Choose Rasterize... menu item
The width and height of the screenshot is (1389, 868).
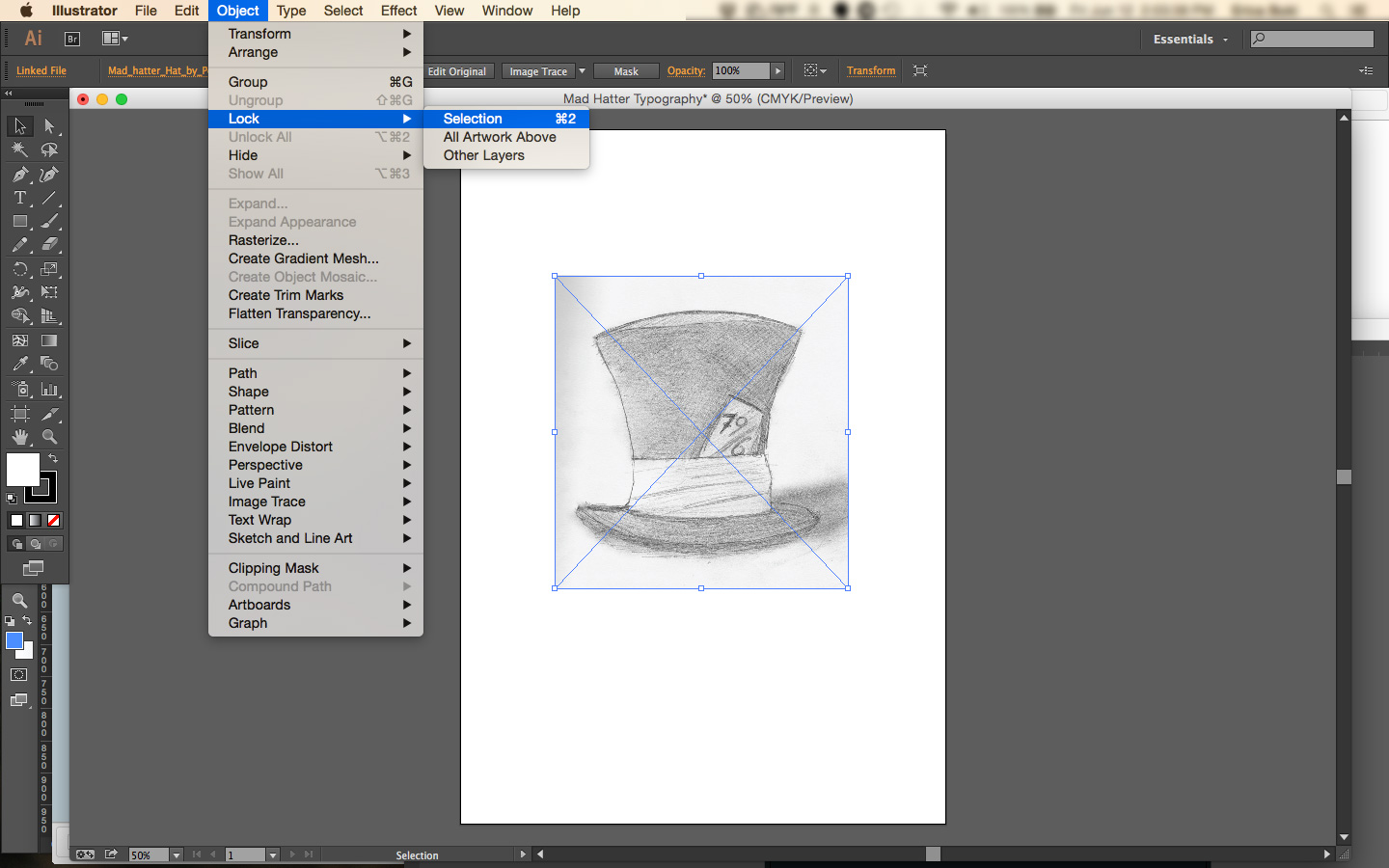315,240
